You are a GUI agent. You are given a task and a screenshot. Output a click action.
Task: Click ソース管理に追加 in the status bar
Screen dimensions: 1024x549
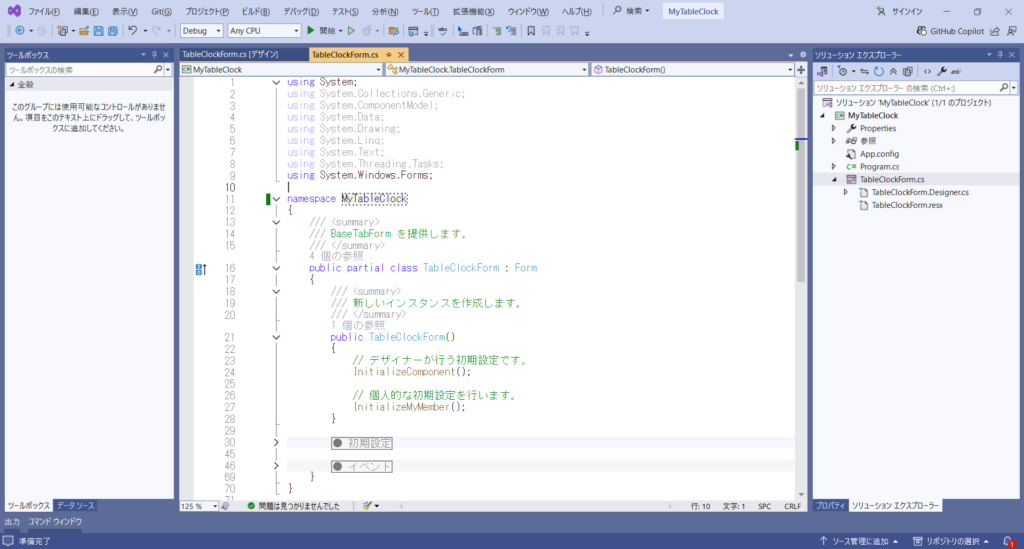(859, 541)
